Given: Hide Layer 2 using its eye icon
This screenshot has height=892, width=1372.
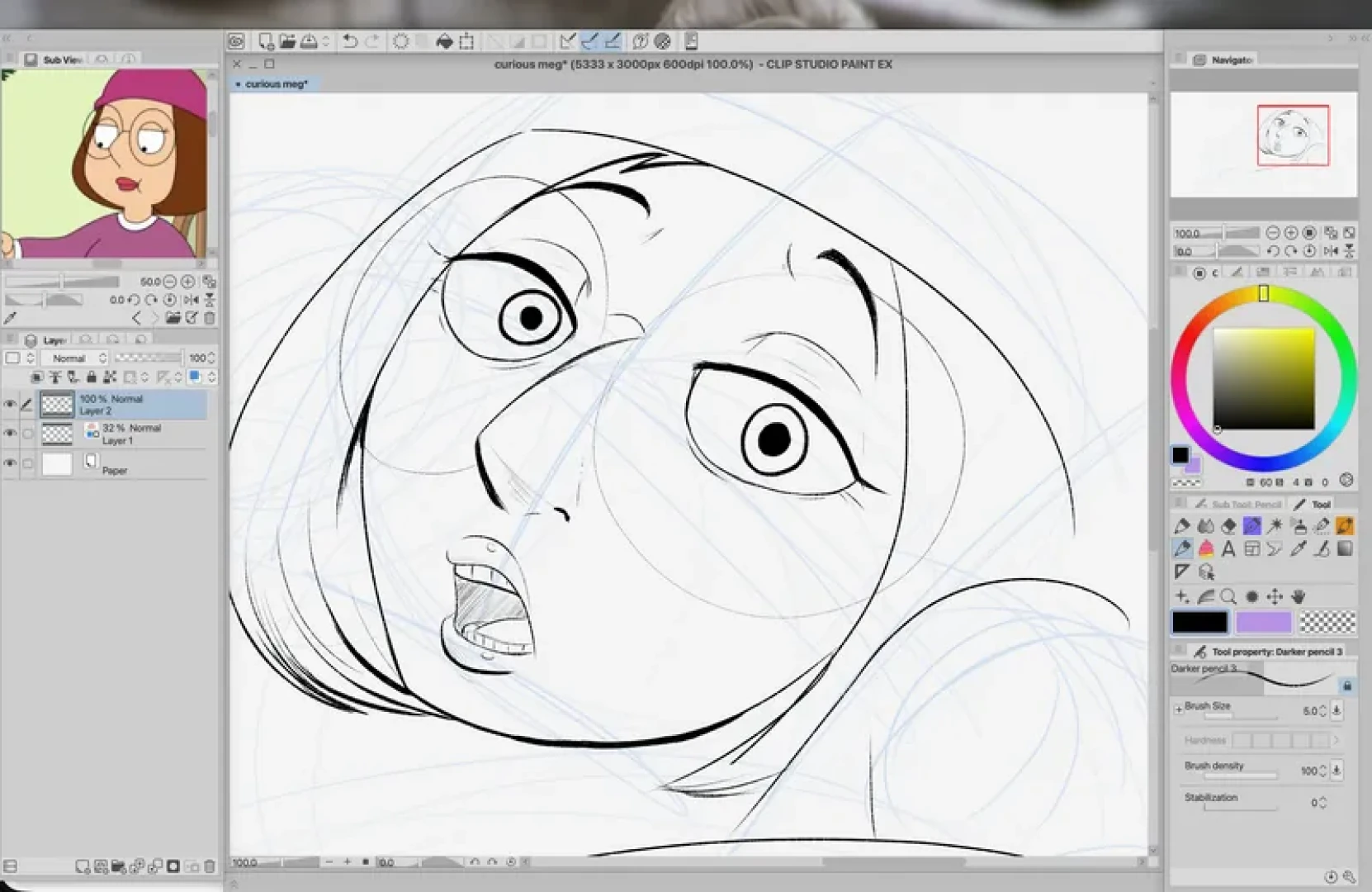Looking at the screenshot, I should tap(10, 404).
